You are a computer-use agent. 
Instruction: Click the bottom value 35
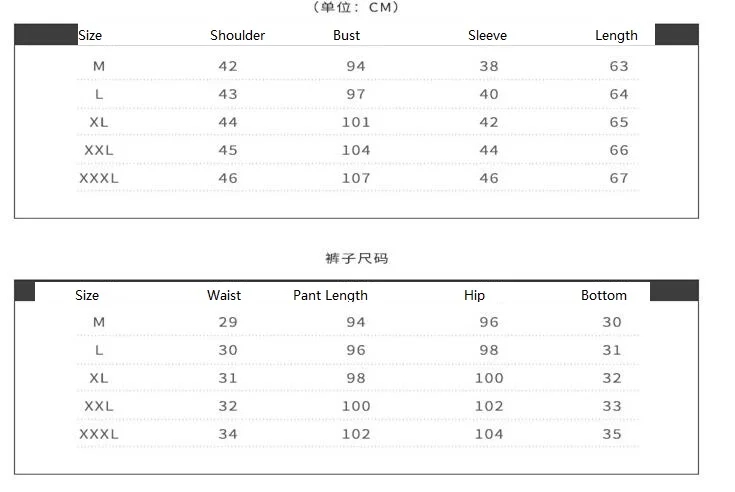coord(612,434)
